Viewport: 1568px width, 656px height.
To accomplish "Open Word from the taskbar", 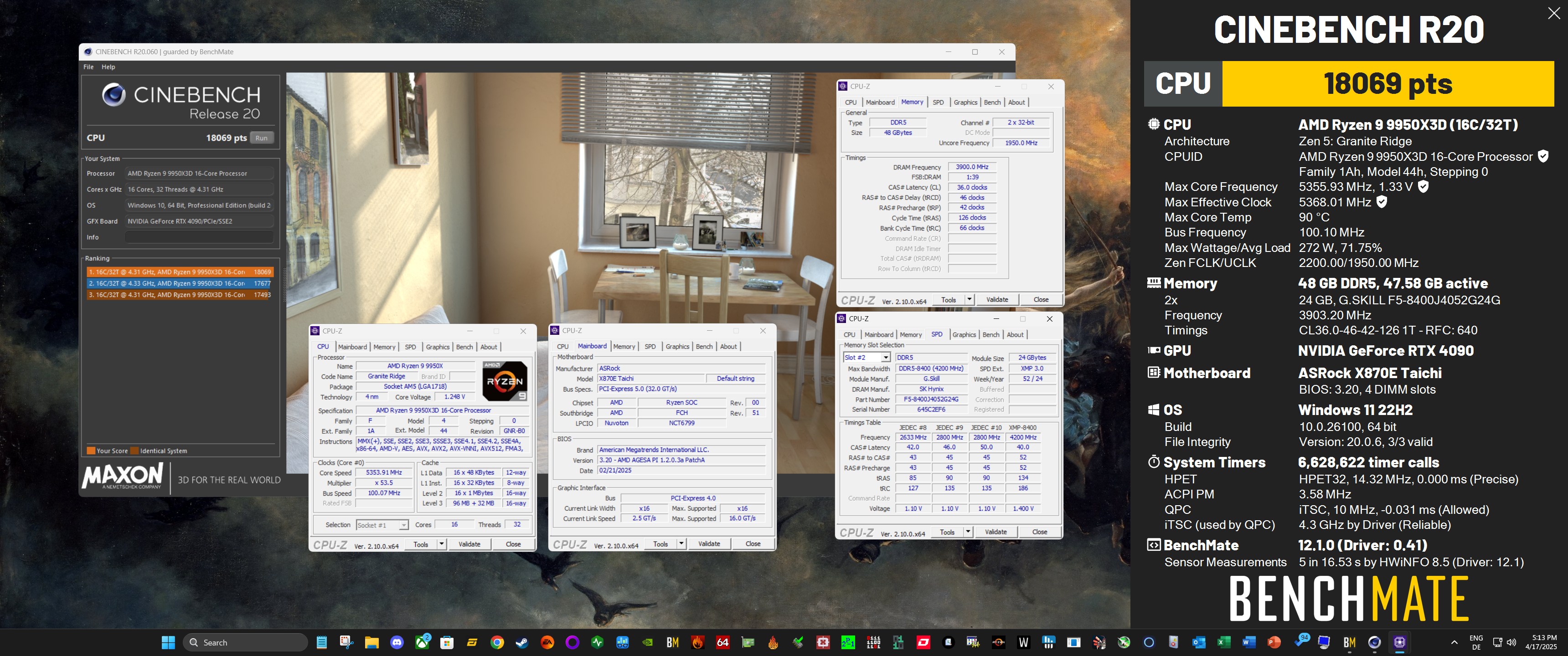I will pyautogui.click(x=1248, y=642).
